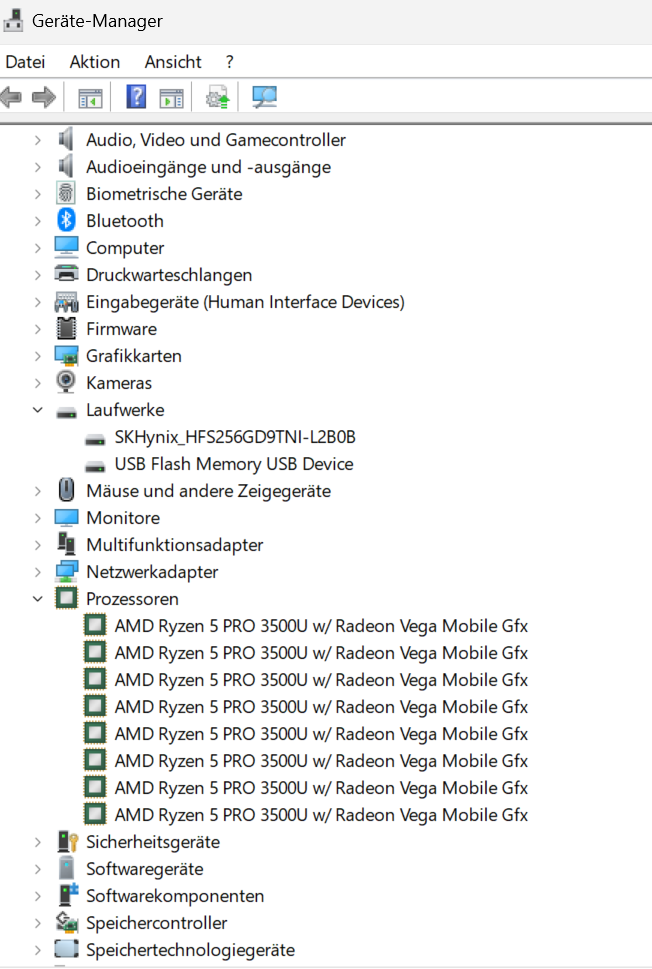Select the Druckwarteschlangen label
This screenshot has width=652, height=969.
[x=169, y=275]
